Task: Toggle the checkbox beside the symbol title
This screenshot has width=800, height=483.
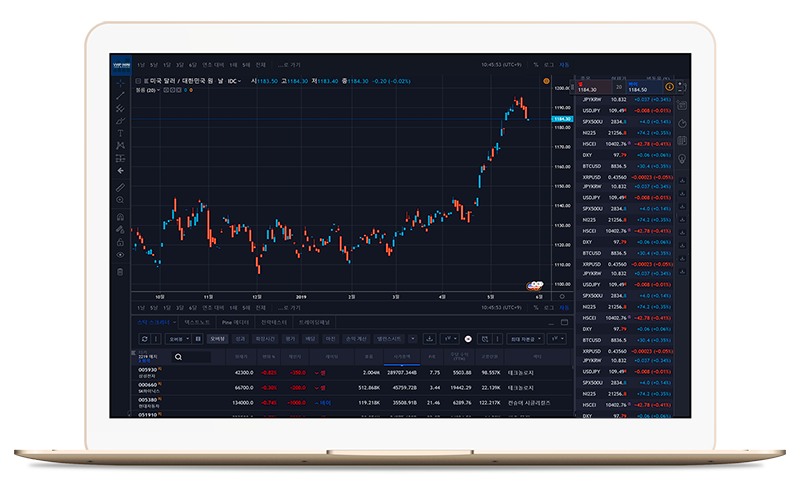Action: coord(138,81)
